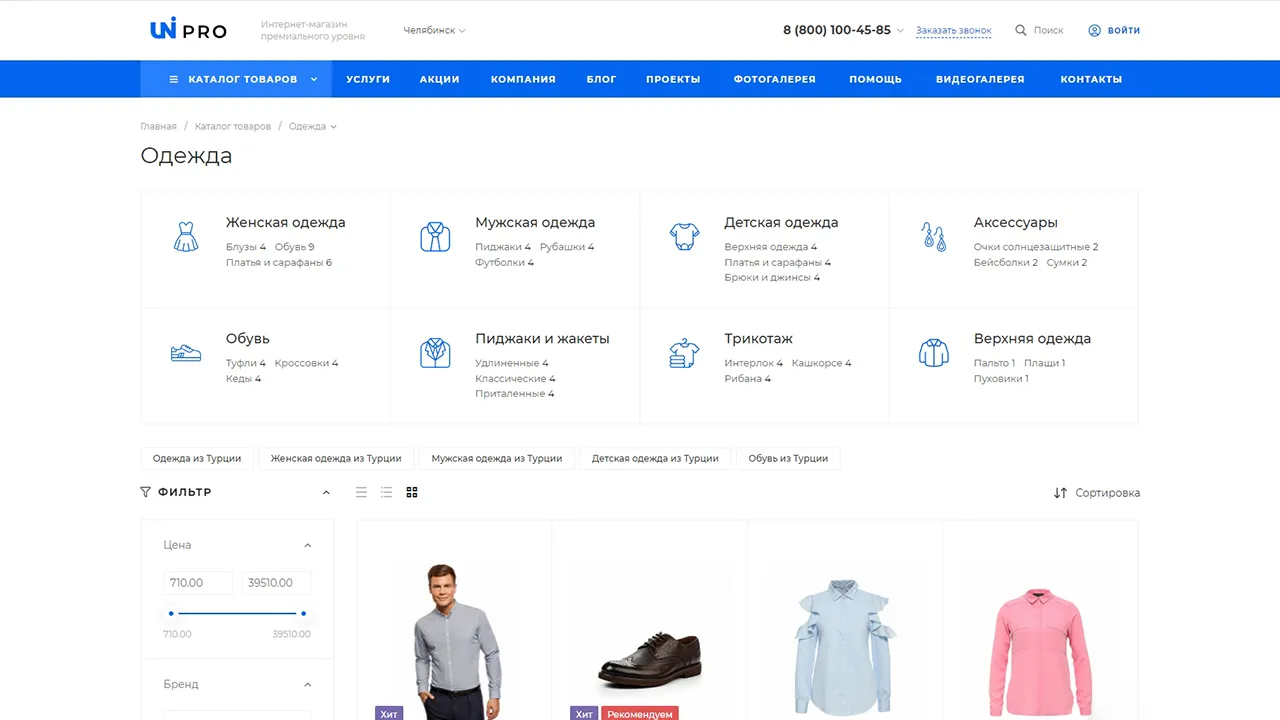
Task: Open the Контакты menu item
Action: pyautogui.click(x=1091, y=79)
